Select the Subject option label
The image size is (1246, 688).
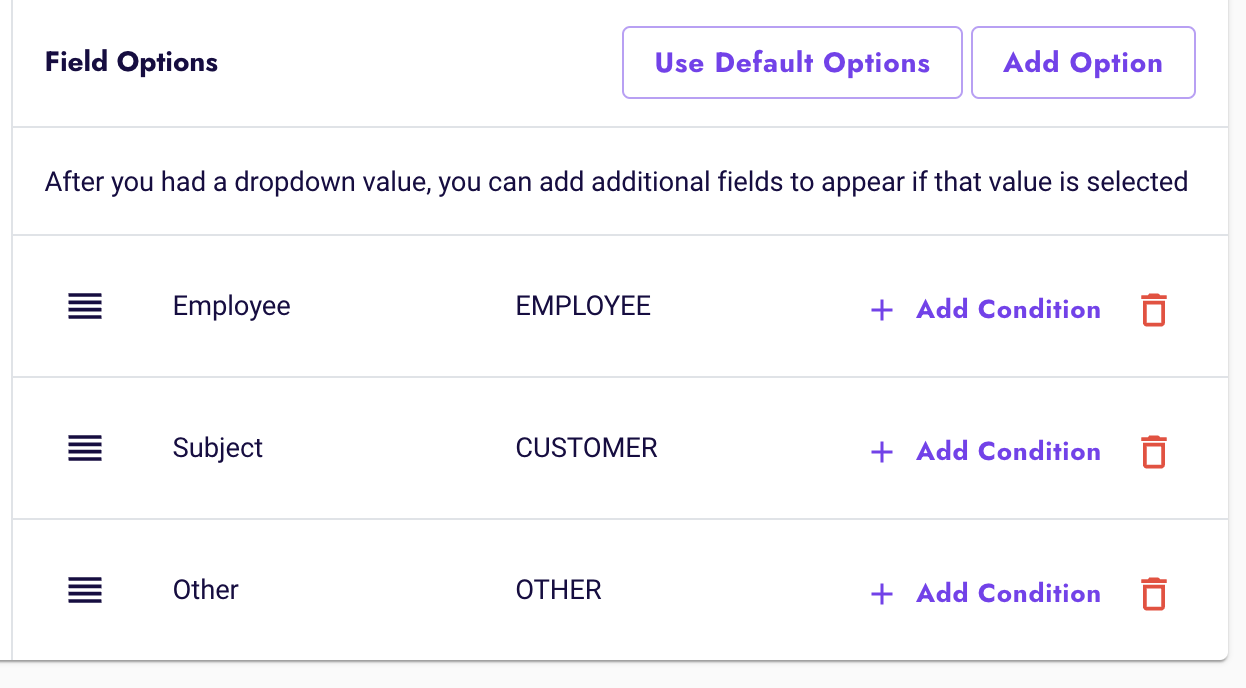218,448
